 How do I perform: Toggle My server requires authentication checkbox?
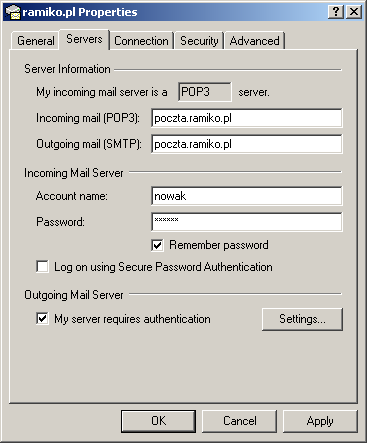pyautogui.click(x=42, y=318)
